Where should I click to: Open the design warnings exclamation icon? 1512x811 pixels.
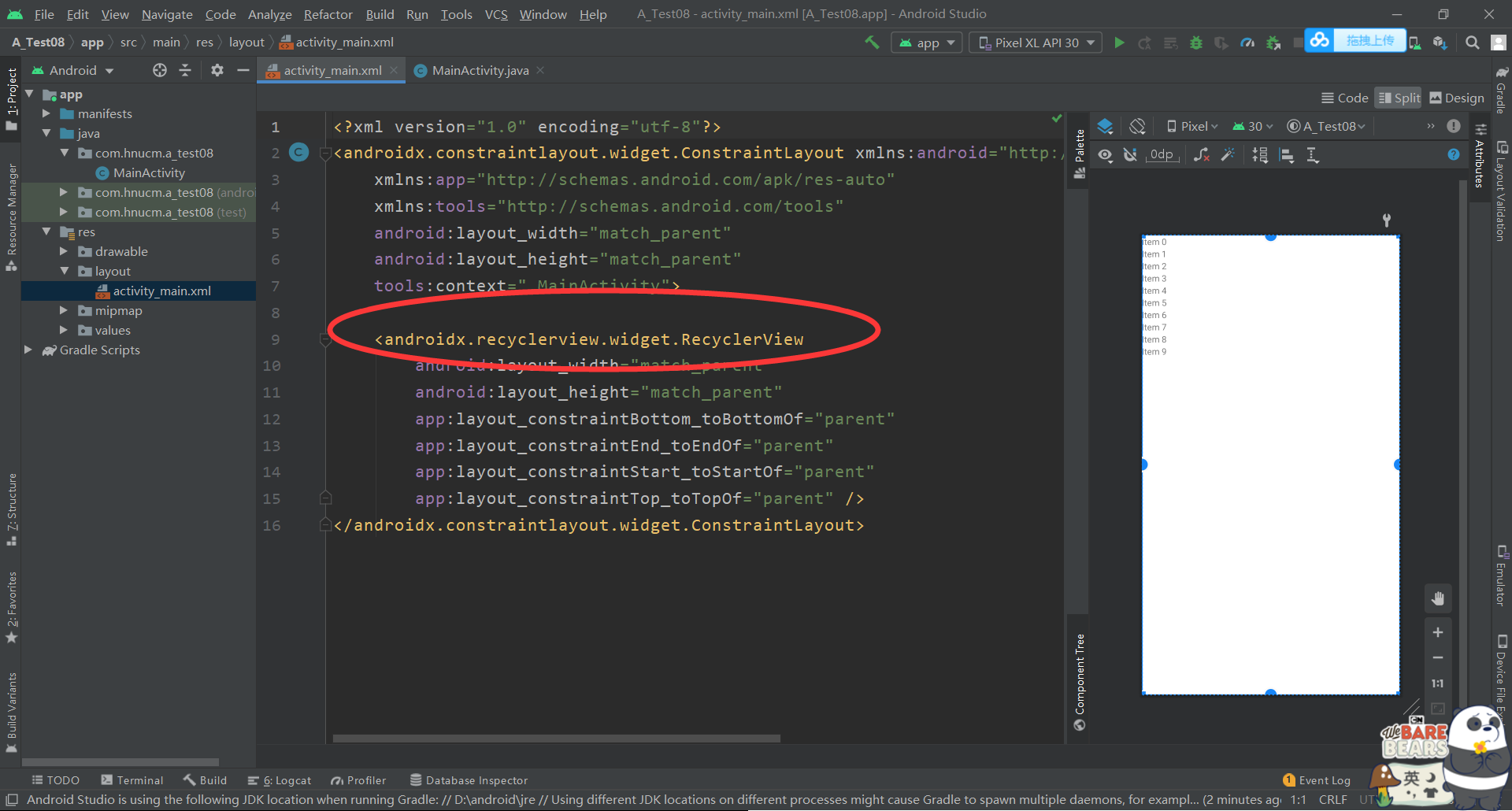tap(1454, 126)
